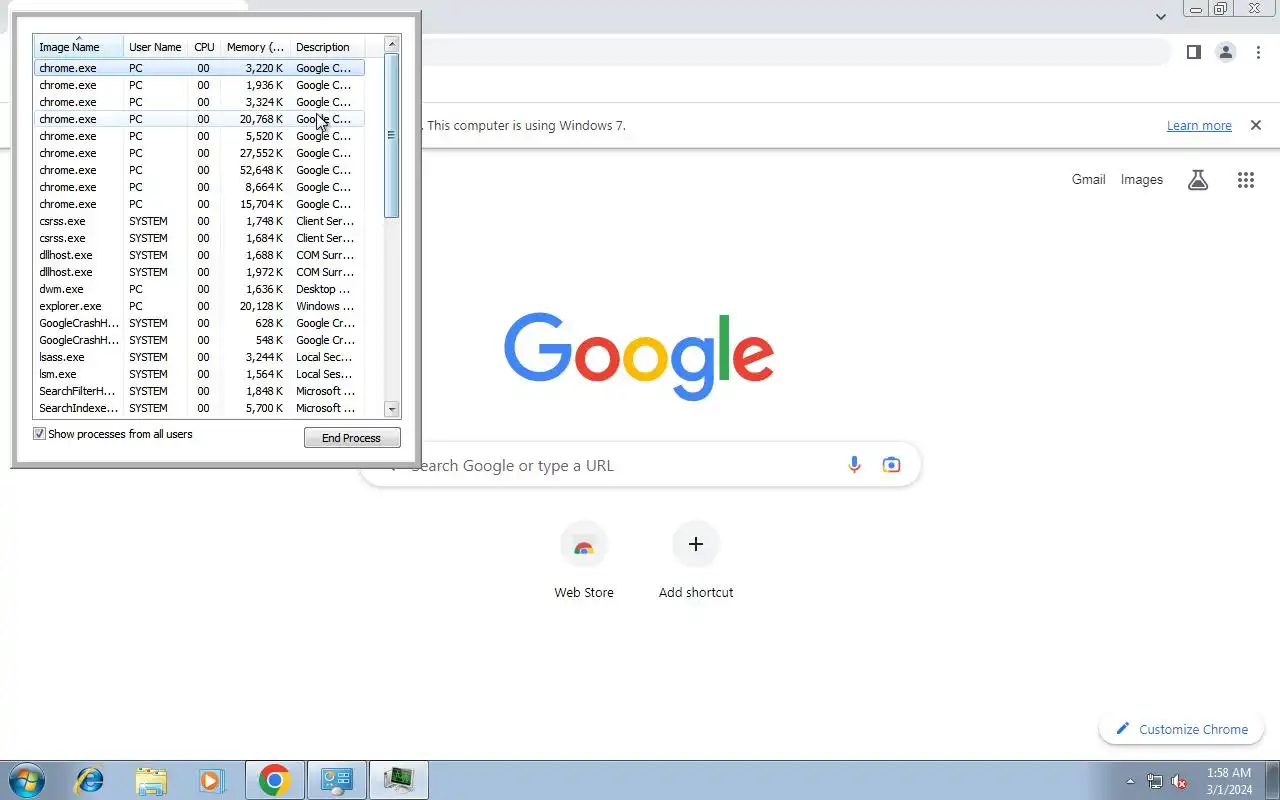Open Chrome's side panel icon

coord(1193,52)
